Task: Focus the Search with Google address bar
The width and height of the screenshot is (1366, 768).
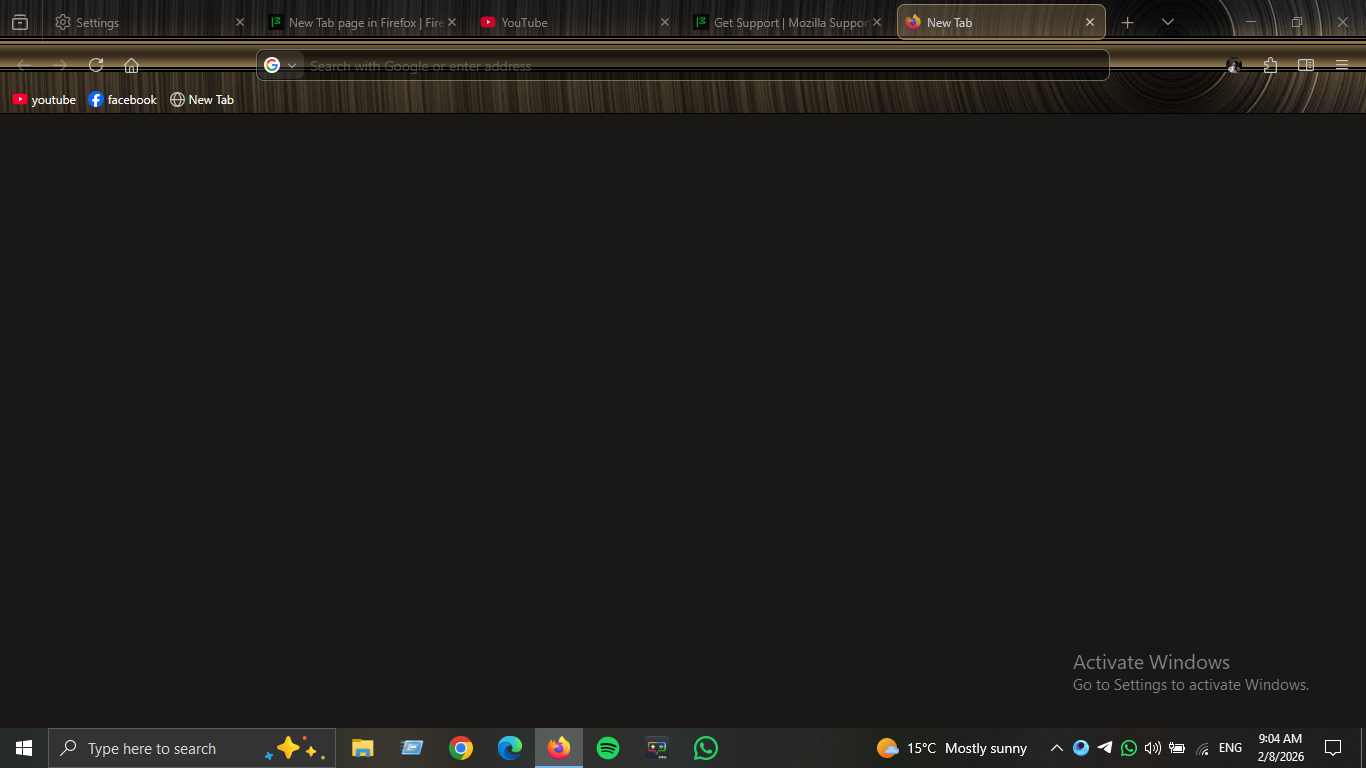Action: click(683, 65)
